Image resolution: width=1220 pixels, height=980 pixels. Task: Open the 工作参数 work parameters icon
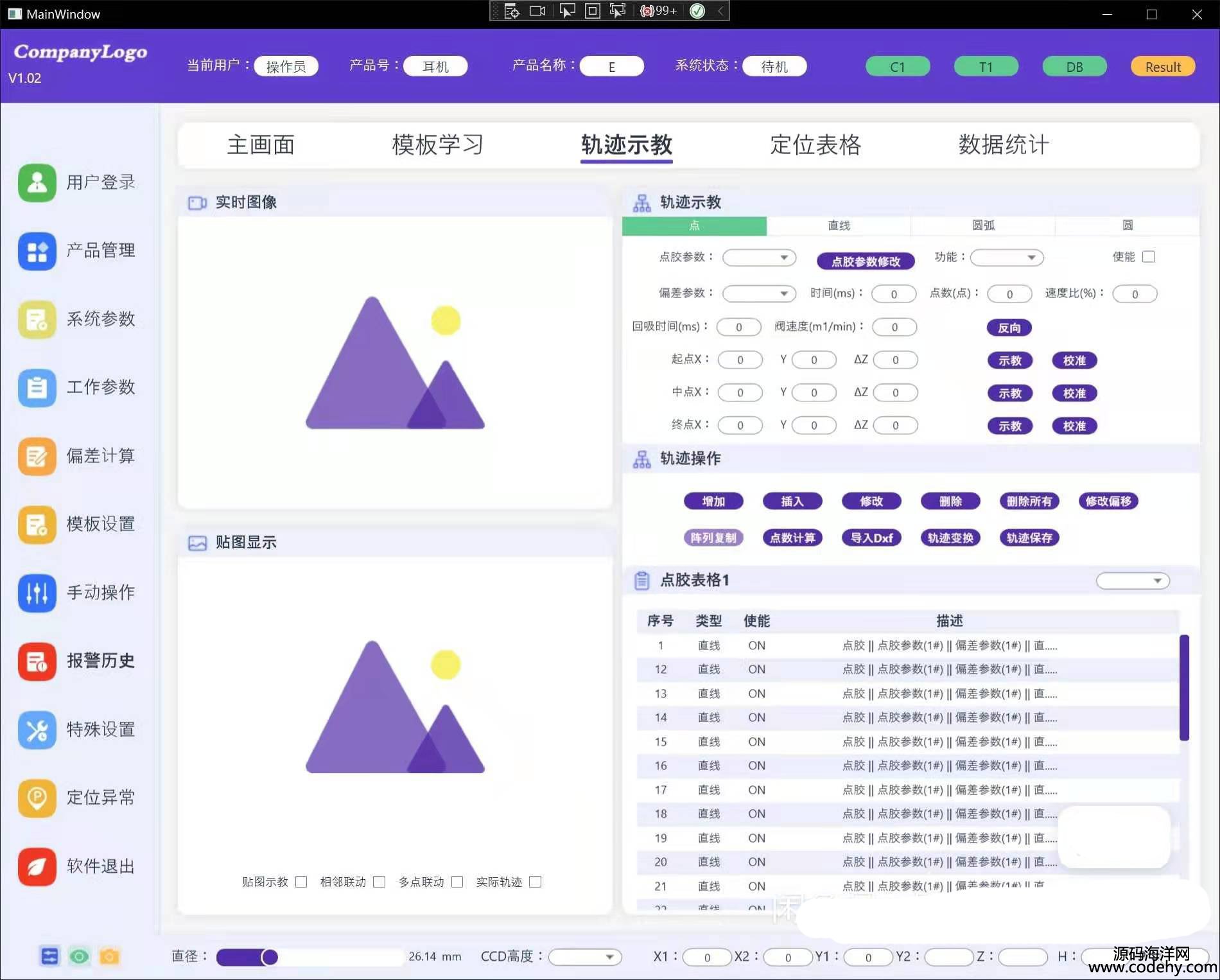(37, 388)
